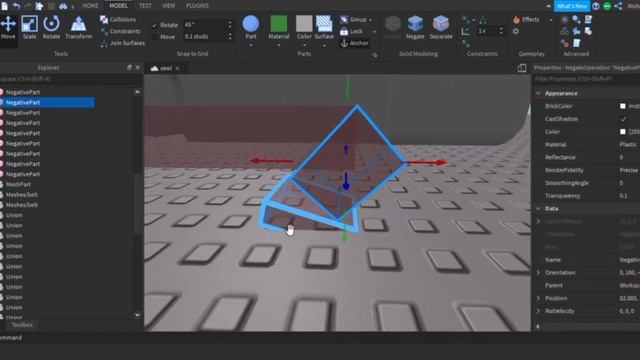The height and width of the screenshot is (360, 640).
Task: Click the Color property swatch
Action: (622, 132)
